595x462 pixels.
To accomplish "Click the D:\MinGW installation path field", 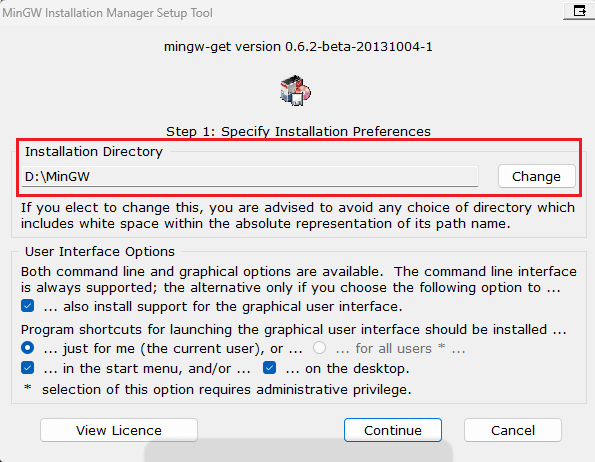I will 250,176.
